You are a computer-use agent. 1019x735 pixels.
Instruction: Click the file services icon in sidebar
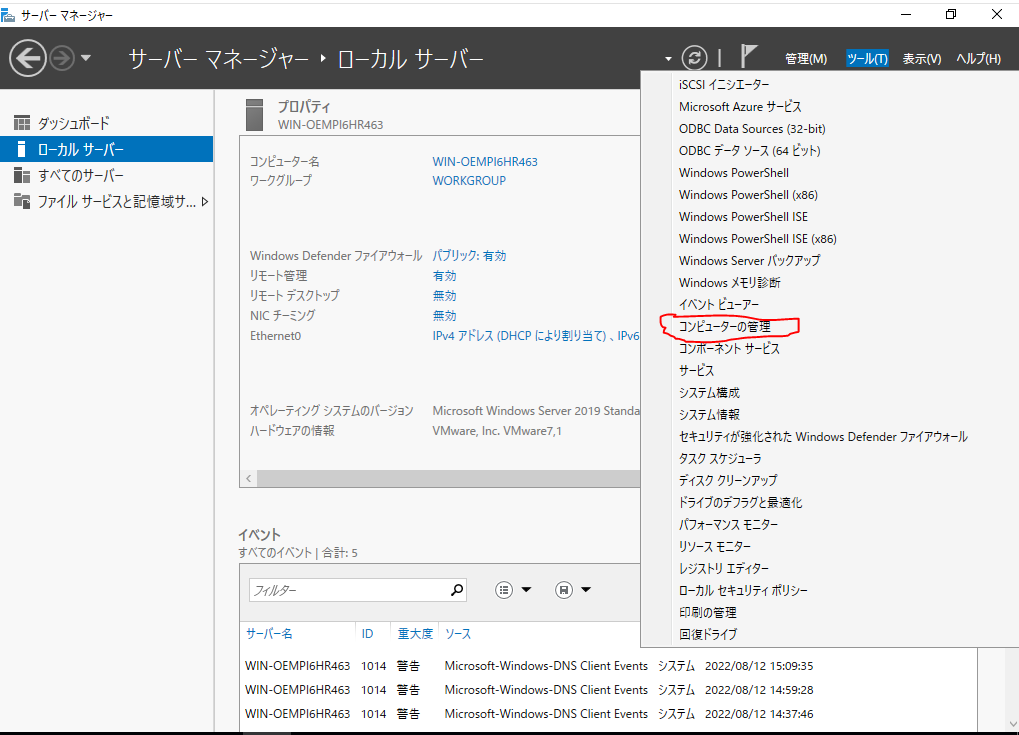(22, 201)
